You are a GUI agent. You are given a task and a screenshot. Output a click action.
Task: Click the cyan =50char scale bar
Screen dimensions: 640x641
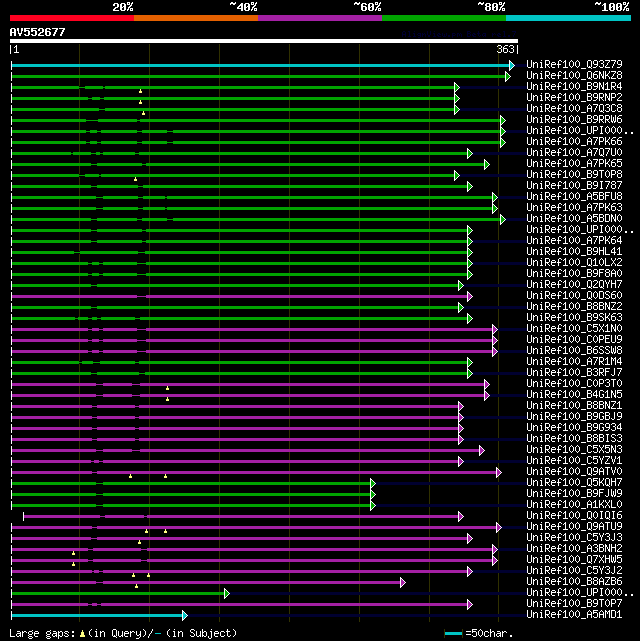[x=453, y=634]
